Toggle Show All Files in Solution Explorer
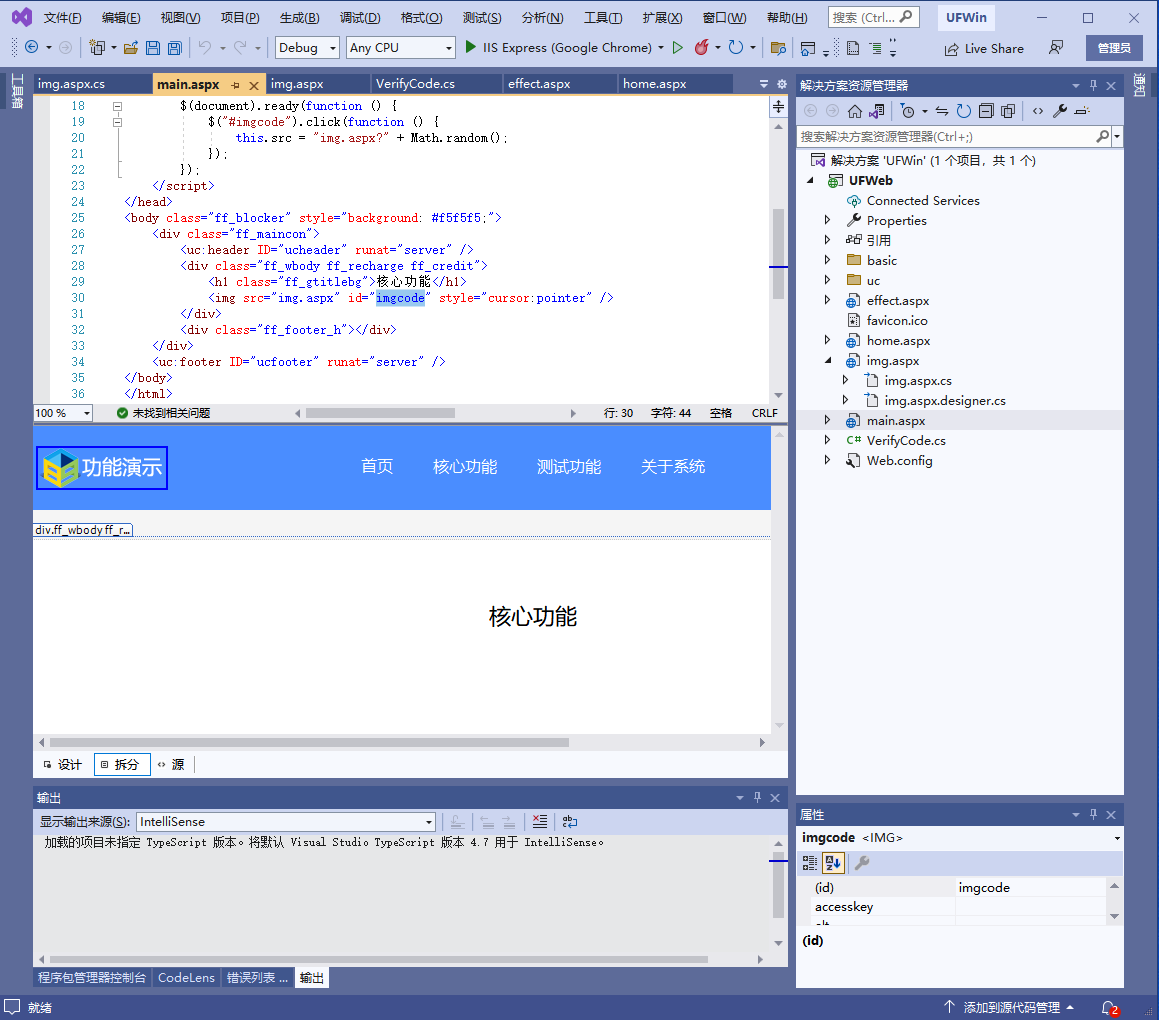 click(1008, 111)
